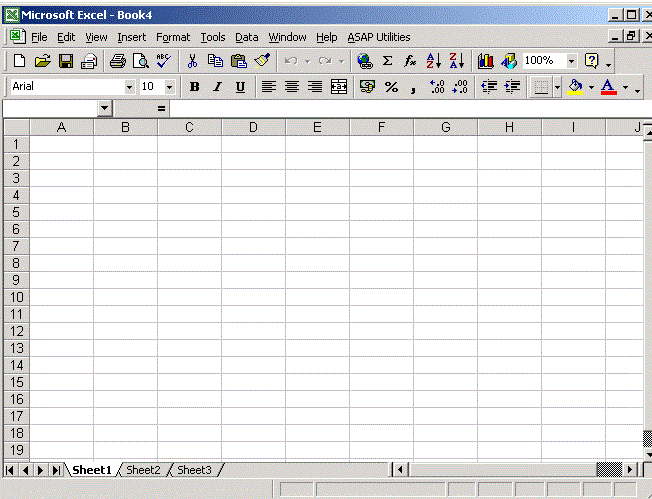Toggle align right
Image resolution: width=652 pixels, height=499 pixels.
pyautogui.click(x=315, y=87)
